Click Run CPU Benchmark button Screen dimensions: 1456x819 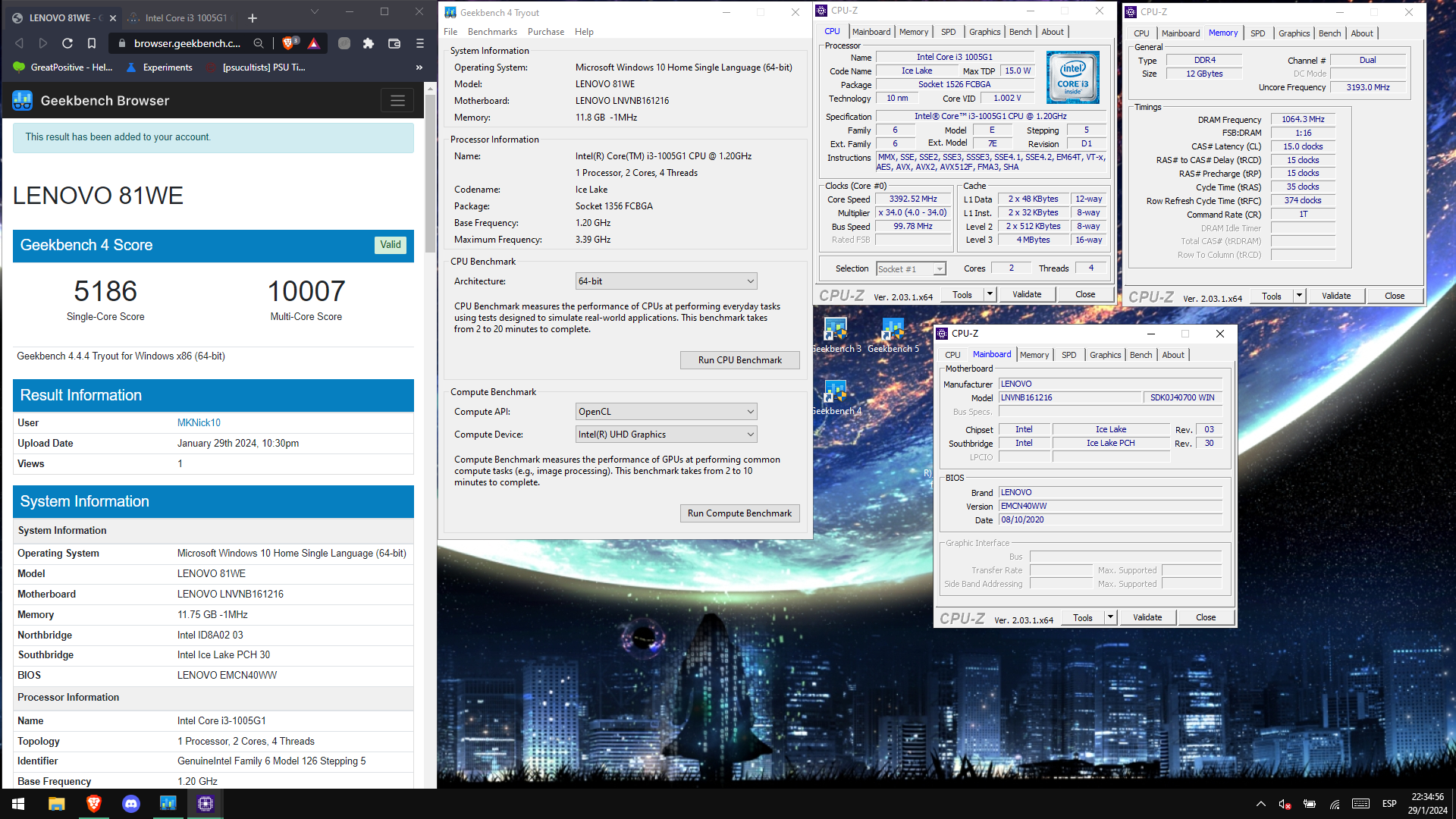[x=739, y=360]
